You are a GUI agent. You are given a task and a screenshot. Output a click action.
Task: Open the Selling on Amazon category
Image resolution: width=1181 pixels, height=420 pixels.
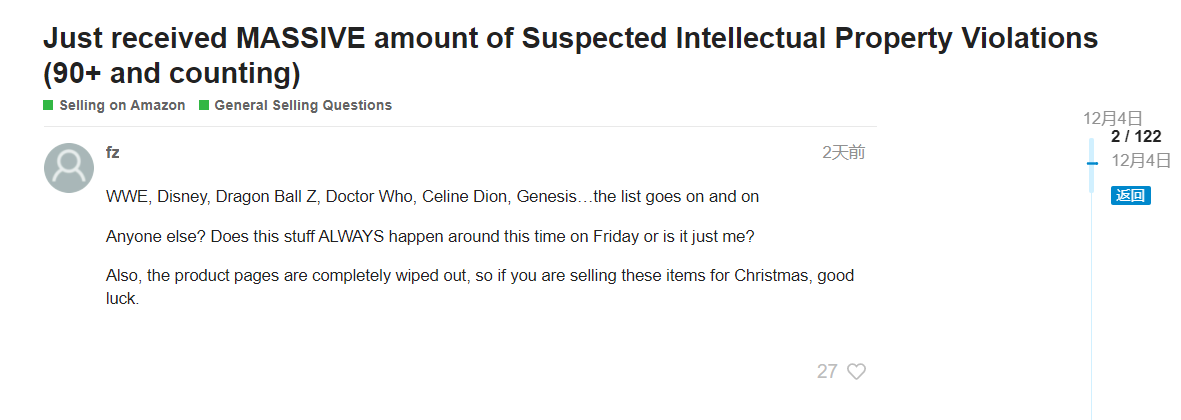[x=122, y=105]
